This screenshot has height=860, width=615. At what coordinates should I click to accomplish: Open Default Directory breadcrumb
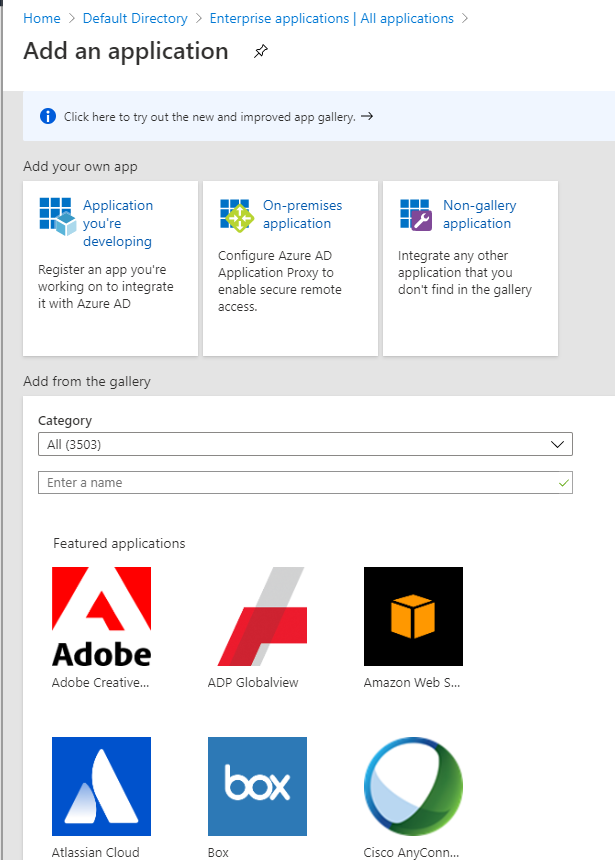tap(135, 18)
